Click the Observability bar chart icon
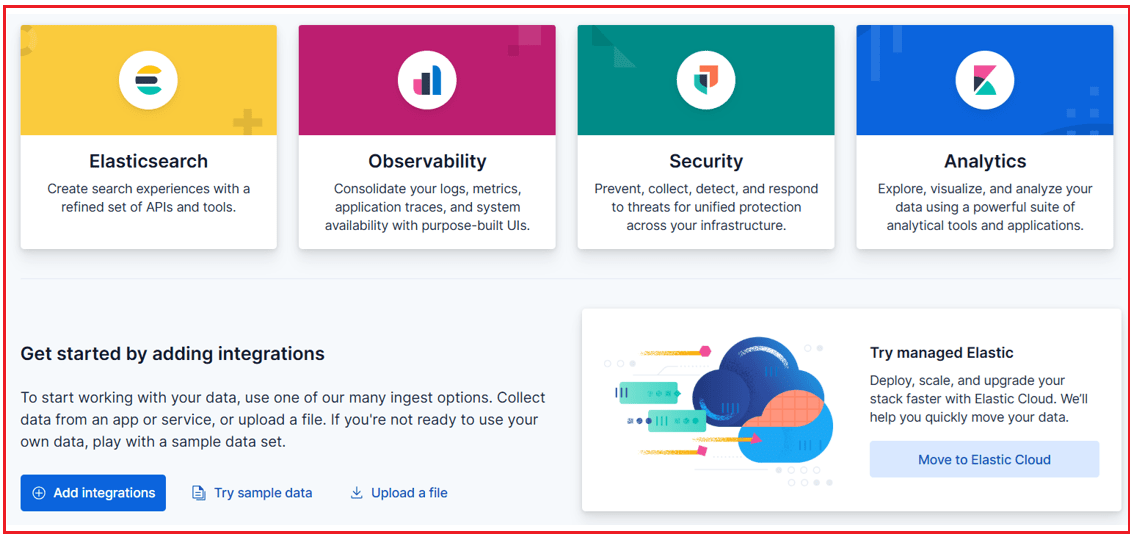Screen dimensions: 1132x538 pos(427,80)
